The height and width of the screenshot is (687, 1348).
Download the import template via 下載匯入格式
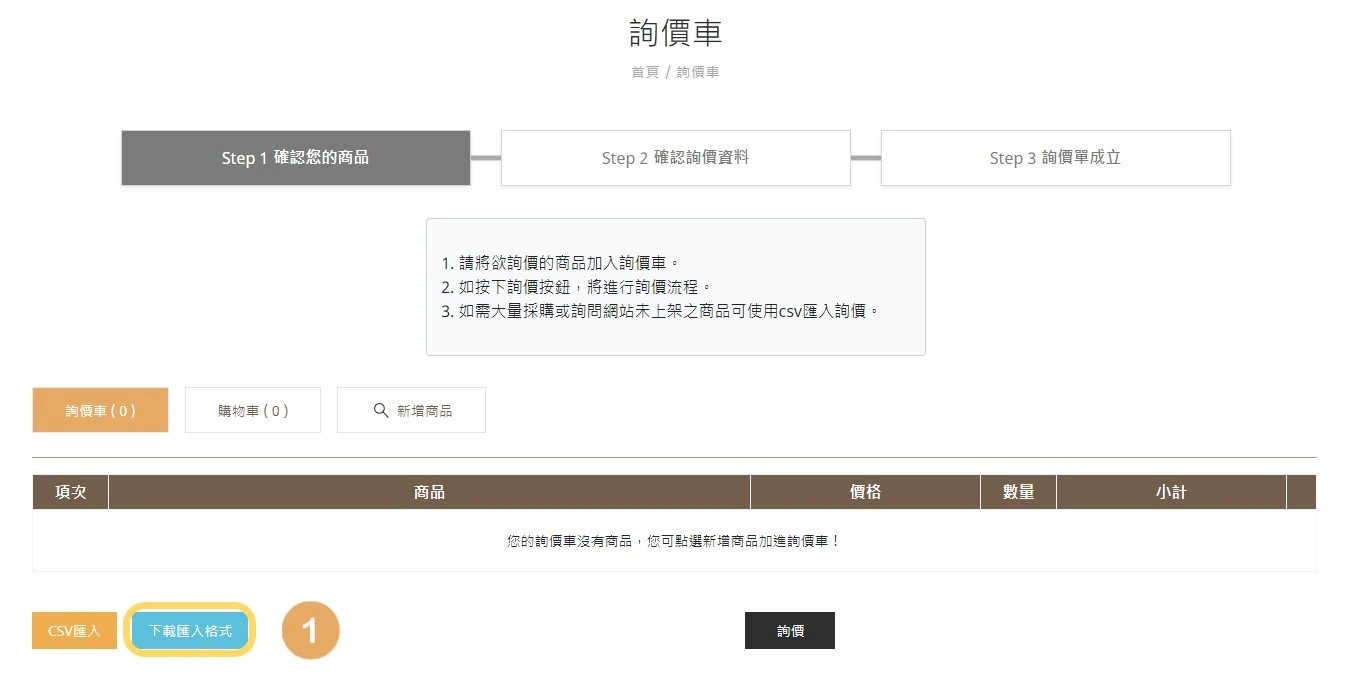pos(189,630)
